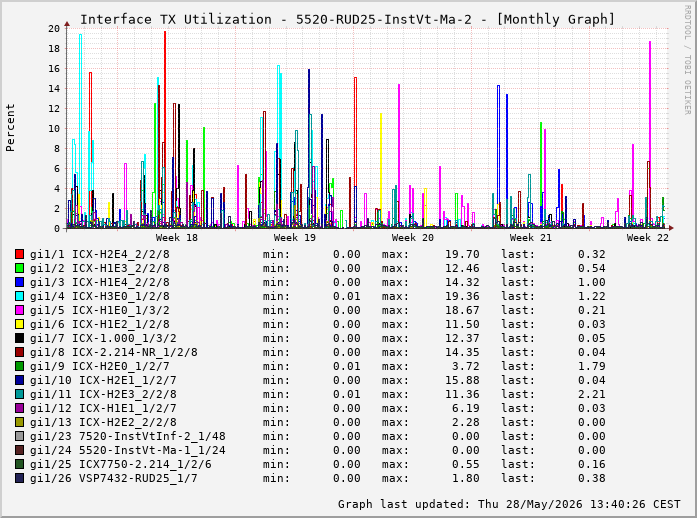The height and width of the screenshot is (518, 697).
Task: Click the olive gi1/13 legend color swatch
Action: coord(19,422)
